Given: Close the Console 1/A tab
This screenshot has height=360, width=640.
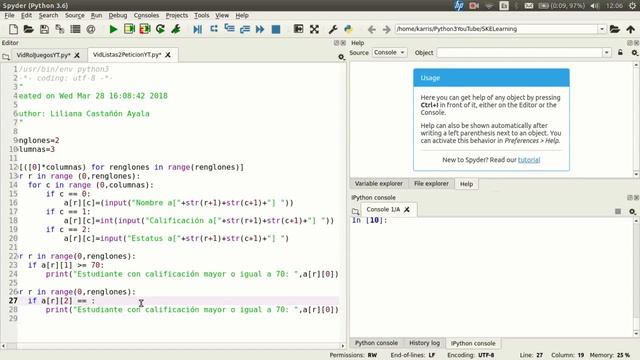Looking at the screenshot, I should (407, 209).
